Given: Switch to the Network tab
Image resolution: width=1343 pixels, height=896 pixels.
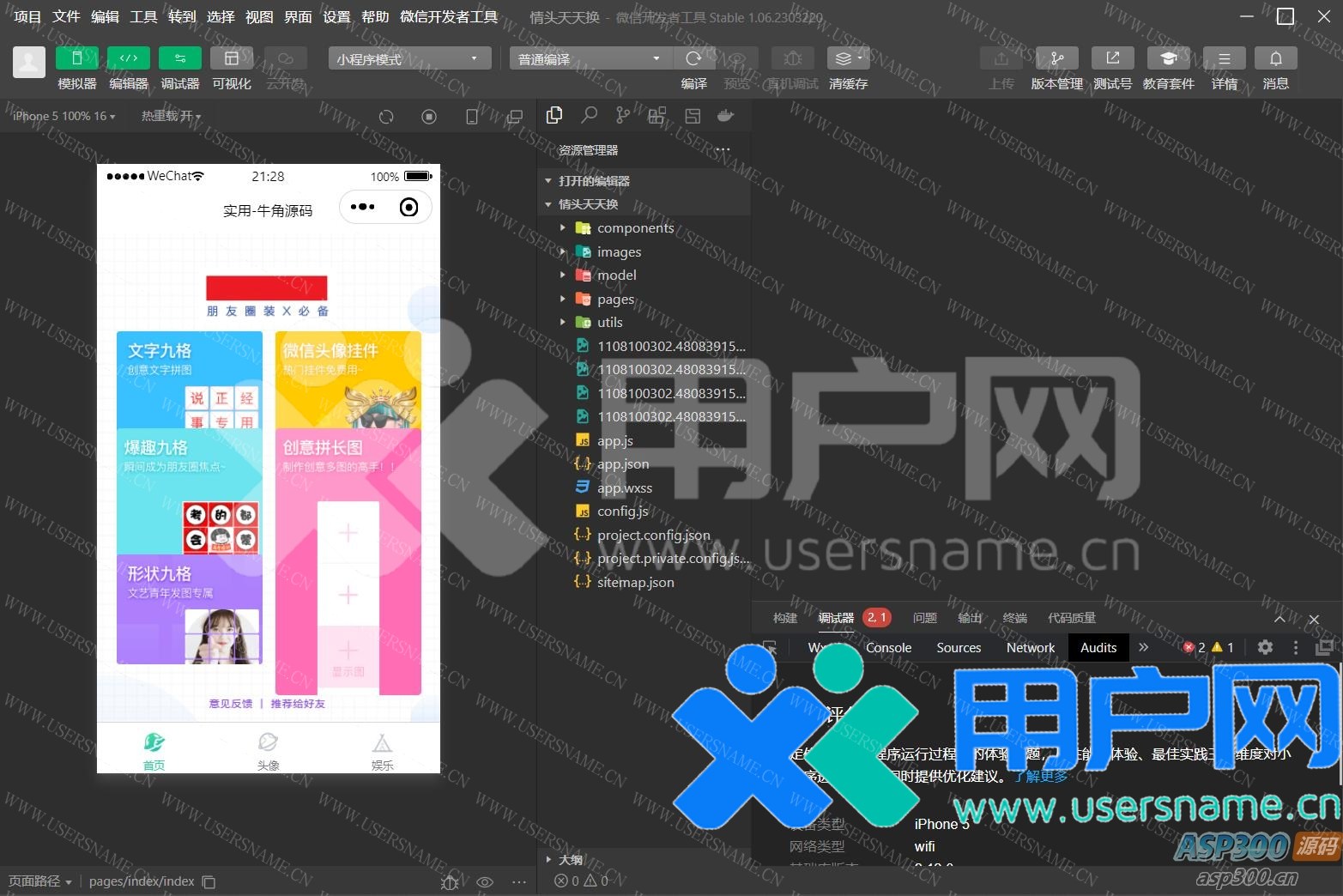Looking at the screenshot, I should click(x=1030, y=648).
